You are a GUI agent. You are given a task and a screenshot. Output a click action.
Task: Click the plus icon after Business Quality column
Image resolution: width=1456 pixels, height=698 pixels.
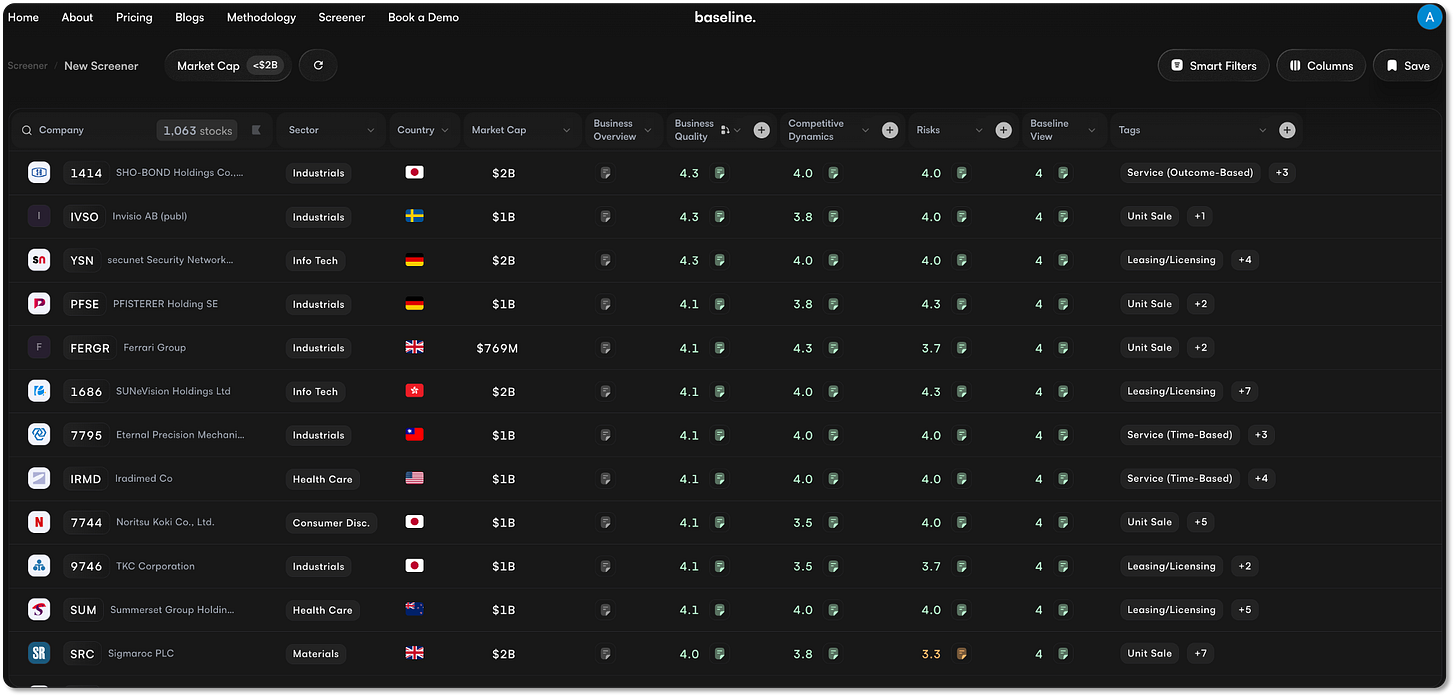tap(762, 130)
